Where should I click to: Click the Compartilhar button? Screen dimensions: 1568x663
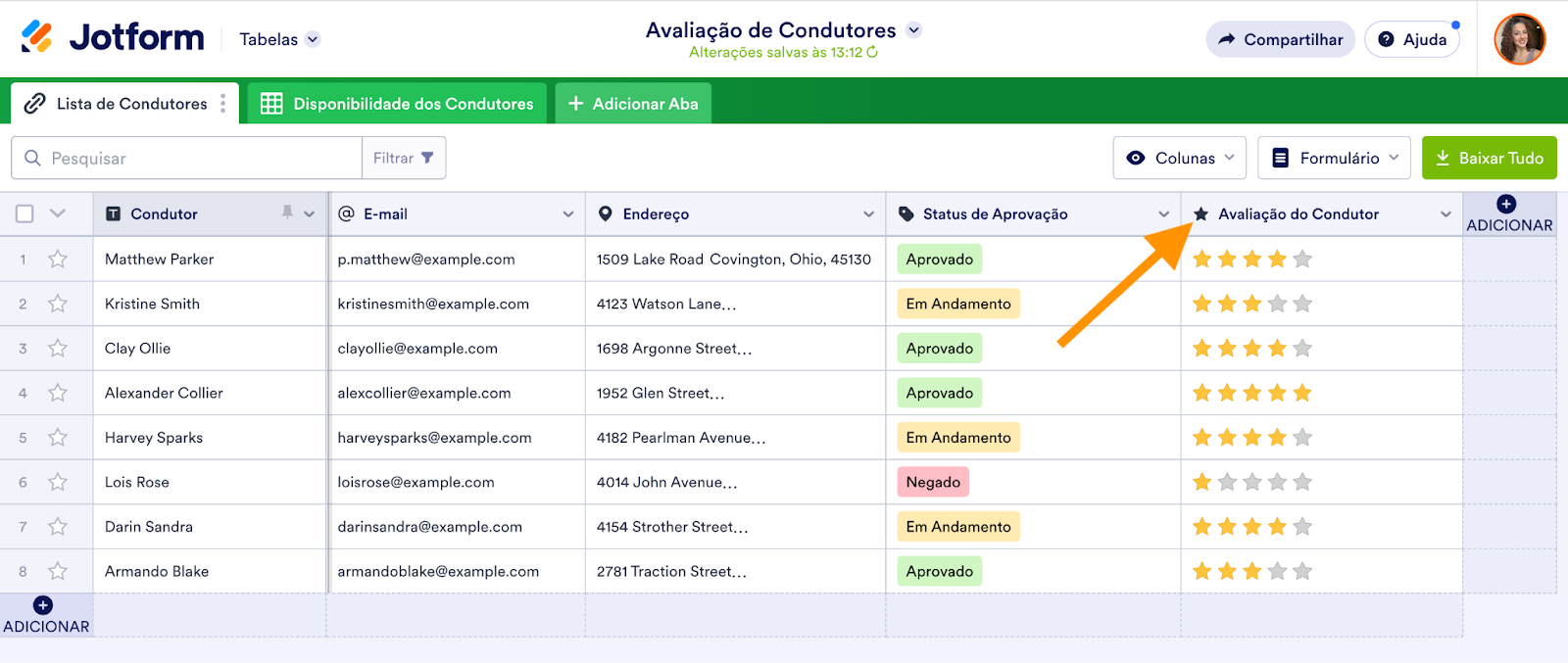(x=1280, y=39)
